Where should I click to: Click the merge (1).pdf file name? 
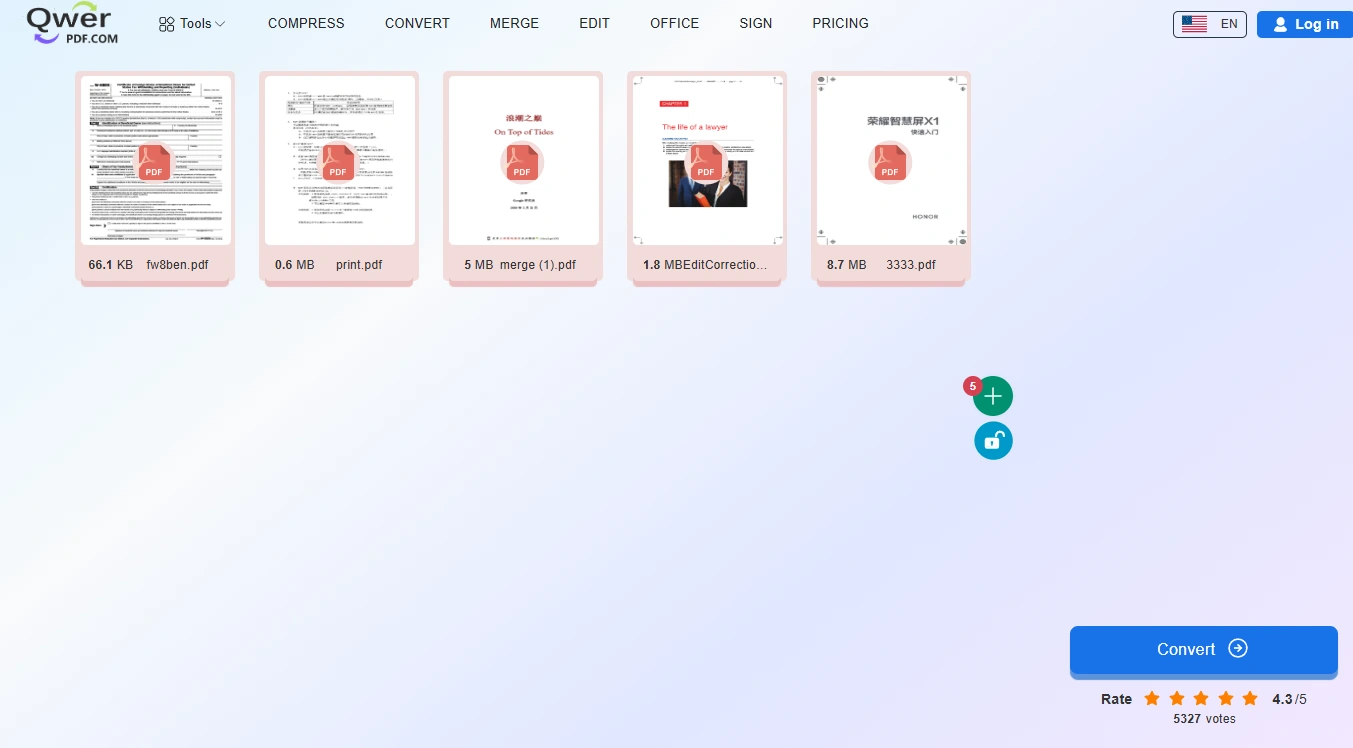(x=538, y=265)
